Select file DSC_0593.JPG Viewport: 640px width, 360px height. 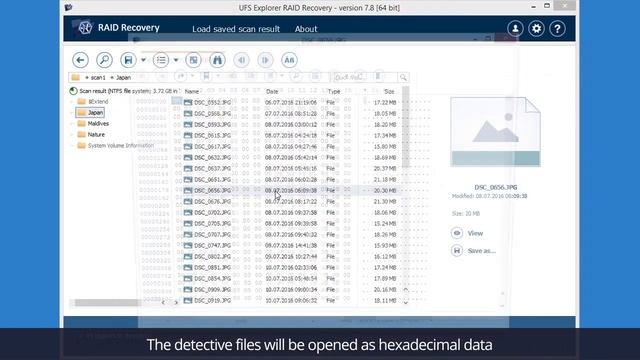(212, 124)
